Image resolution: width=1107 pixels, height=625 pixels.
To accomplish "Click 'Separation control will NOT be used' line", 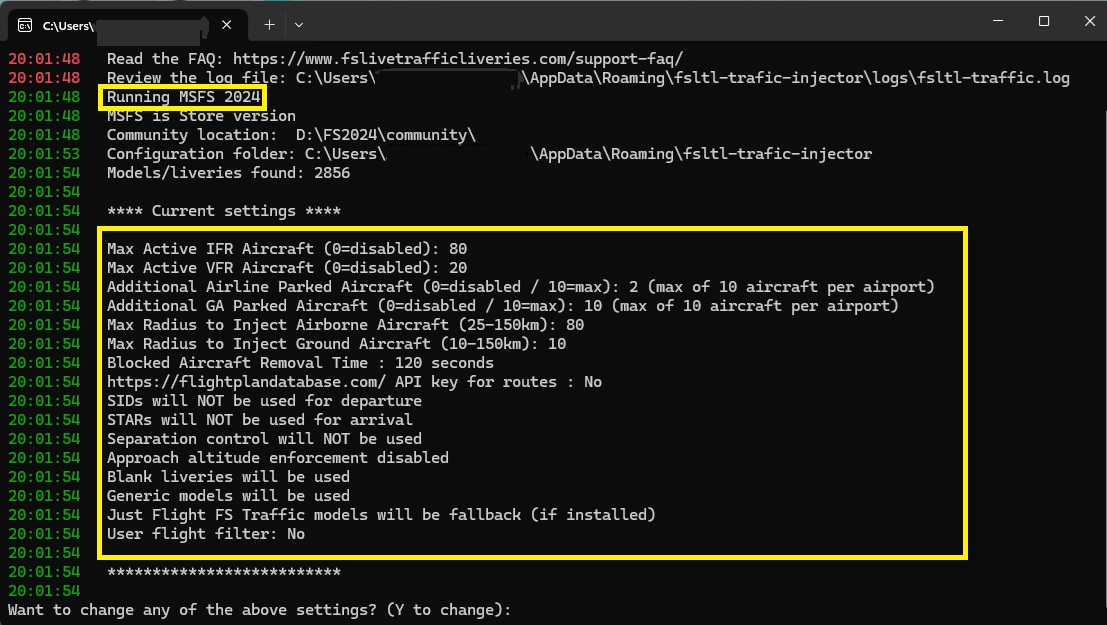I will pyautogui.click(x=264, y=439).
